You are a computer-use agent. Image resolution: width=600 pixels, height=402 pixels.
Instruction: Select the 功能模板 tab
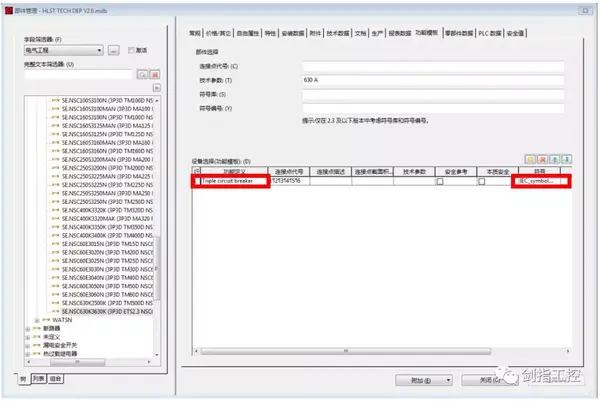click(x=427, y=33)
